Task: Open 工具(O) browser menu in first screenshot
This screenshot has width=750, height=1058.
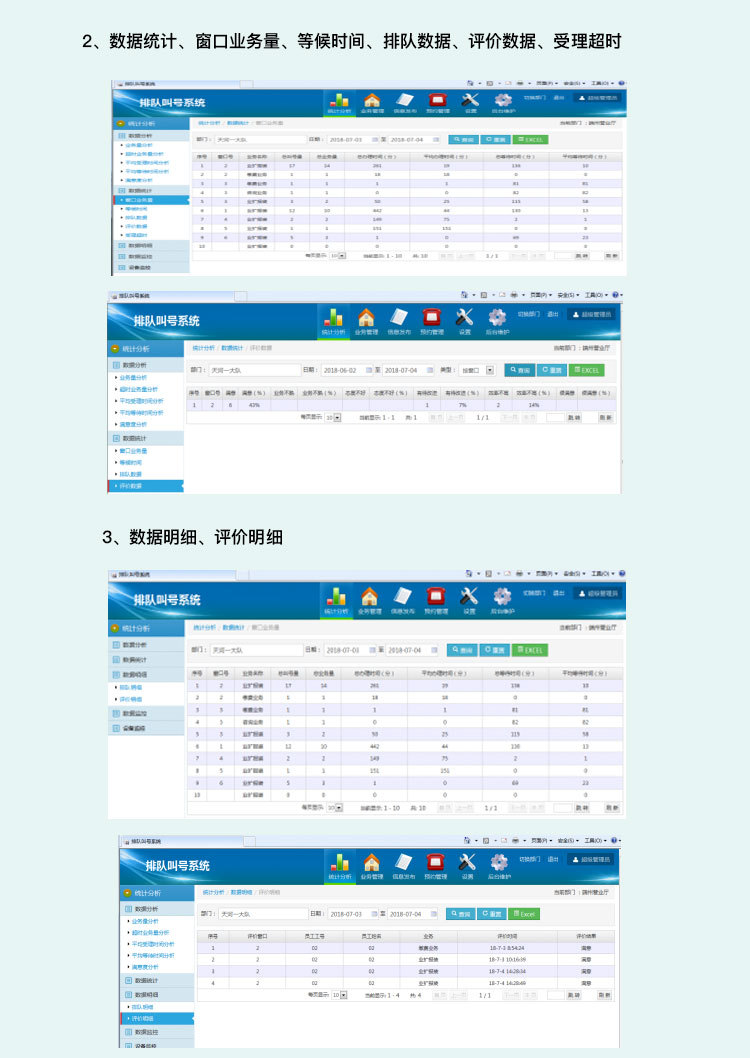Action: coord(602,83)
